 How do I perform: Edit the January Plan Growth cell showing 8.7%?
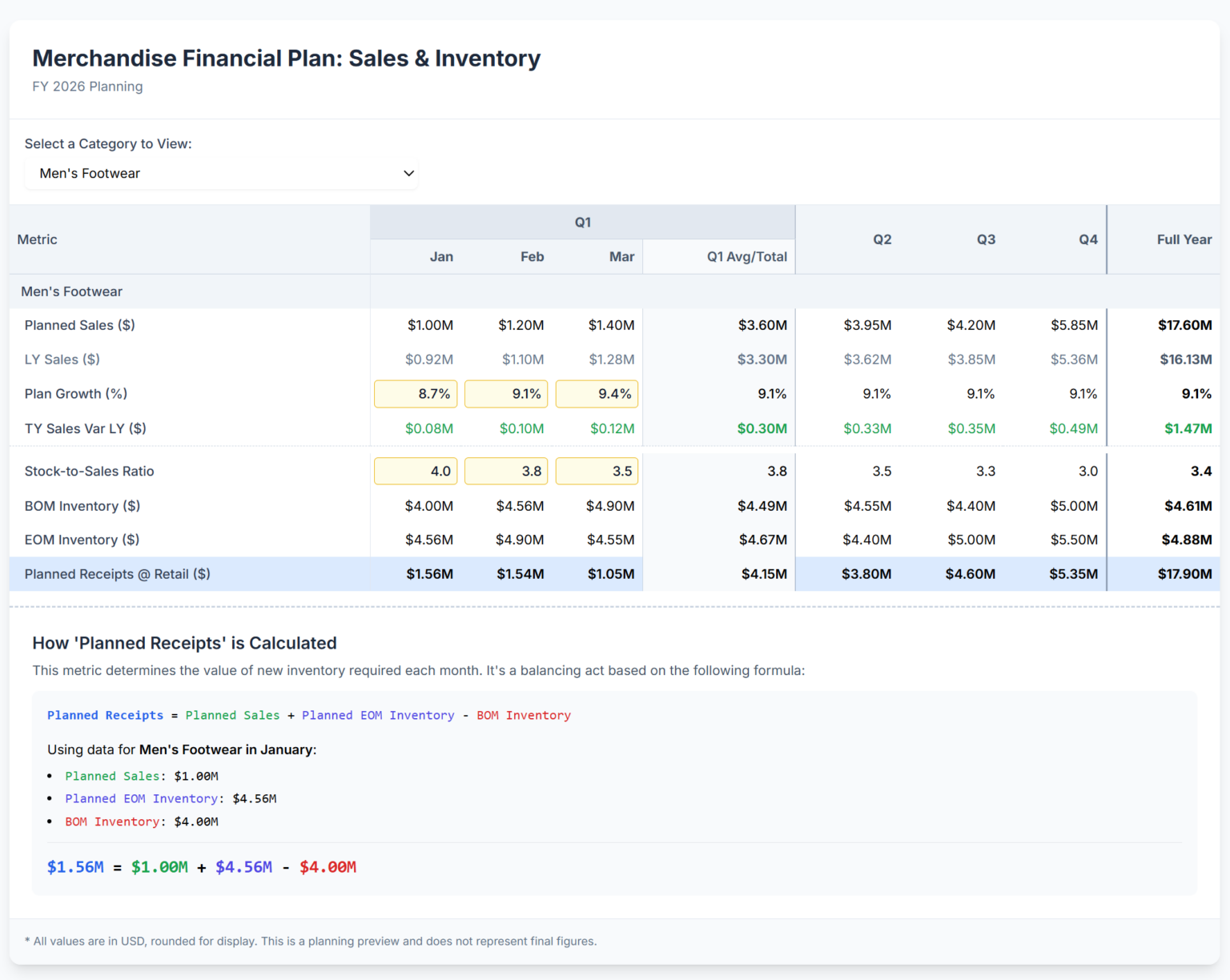[x=416, y=393]
